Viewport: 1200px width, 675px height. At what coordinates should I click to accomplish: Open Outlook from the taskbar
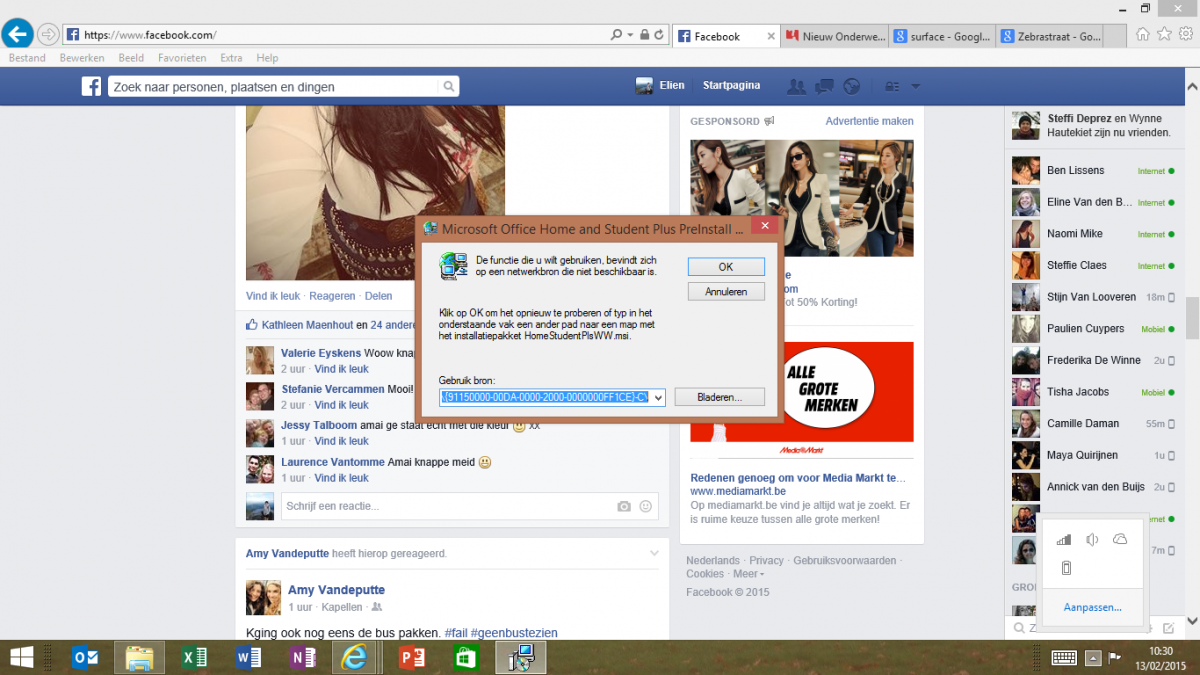click(x=85, y=657)
